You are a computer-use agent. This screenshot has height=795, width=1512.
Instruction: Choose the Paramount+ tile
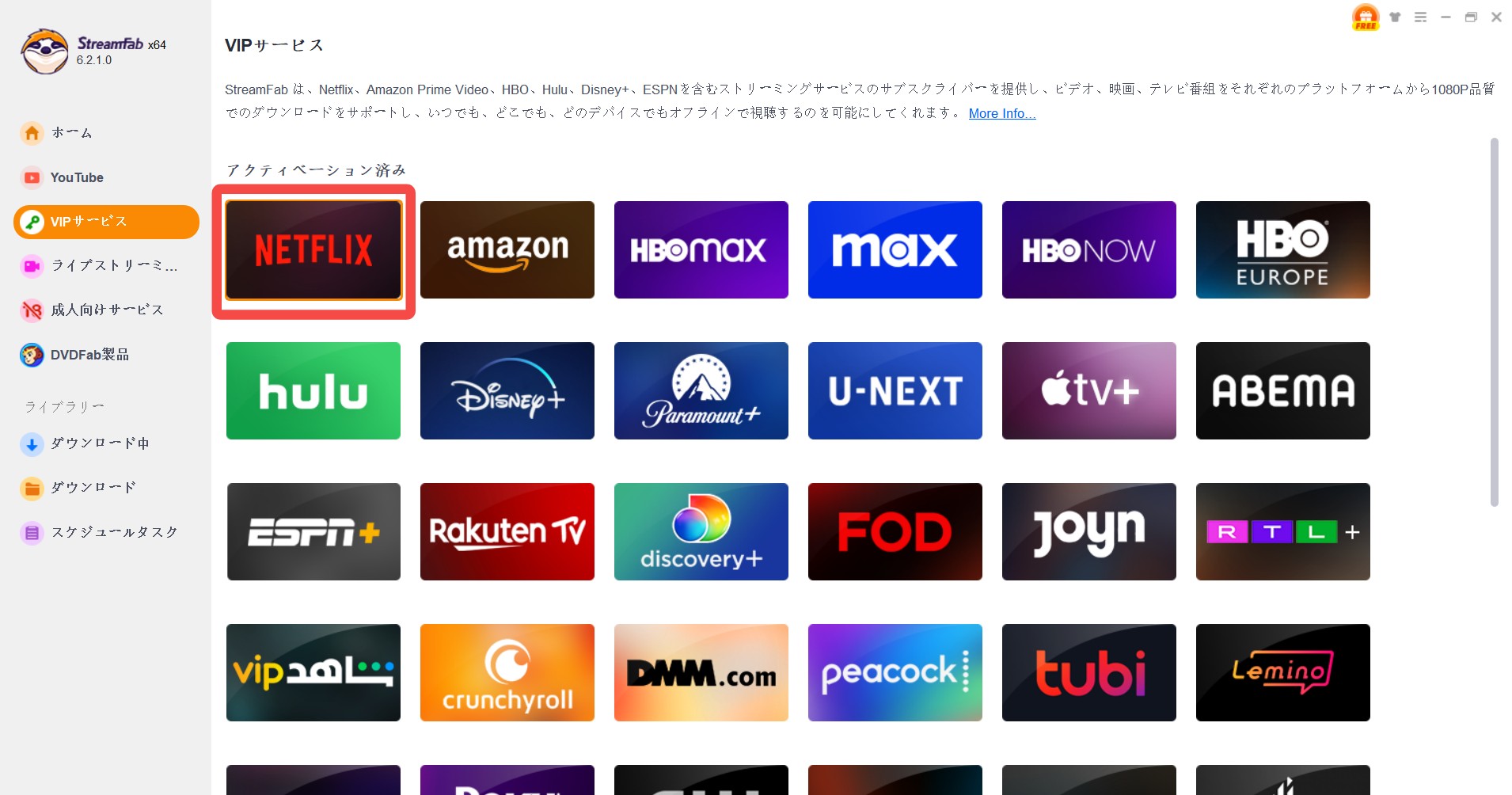701,391
